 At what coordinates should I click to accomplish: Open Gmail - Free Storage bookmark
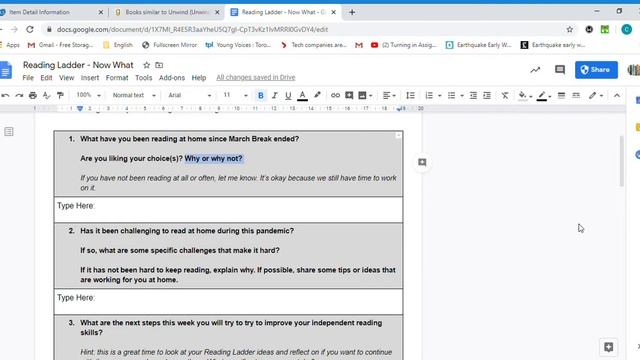pyautogui.click(x=60, y=45)
